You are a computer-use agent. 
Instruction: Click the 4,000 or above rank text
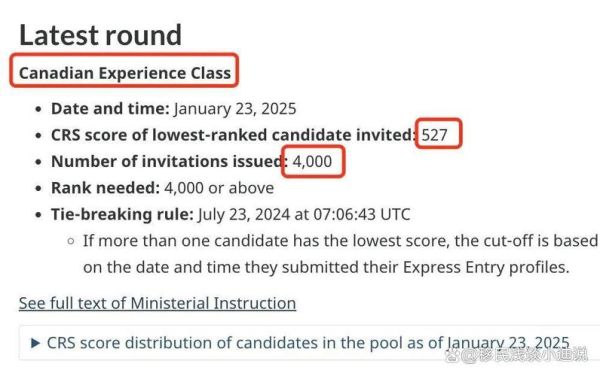219,188
